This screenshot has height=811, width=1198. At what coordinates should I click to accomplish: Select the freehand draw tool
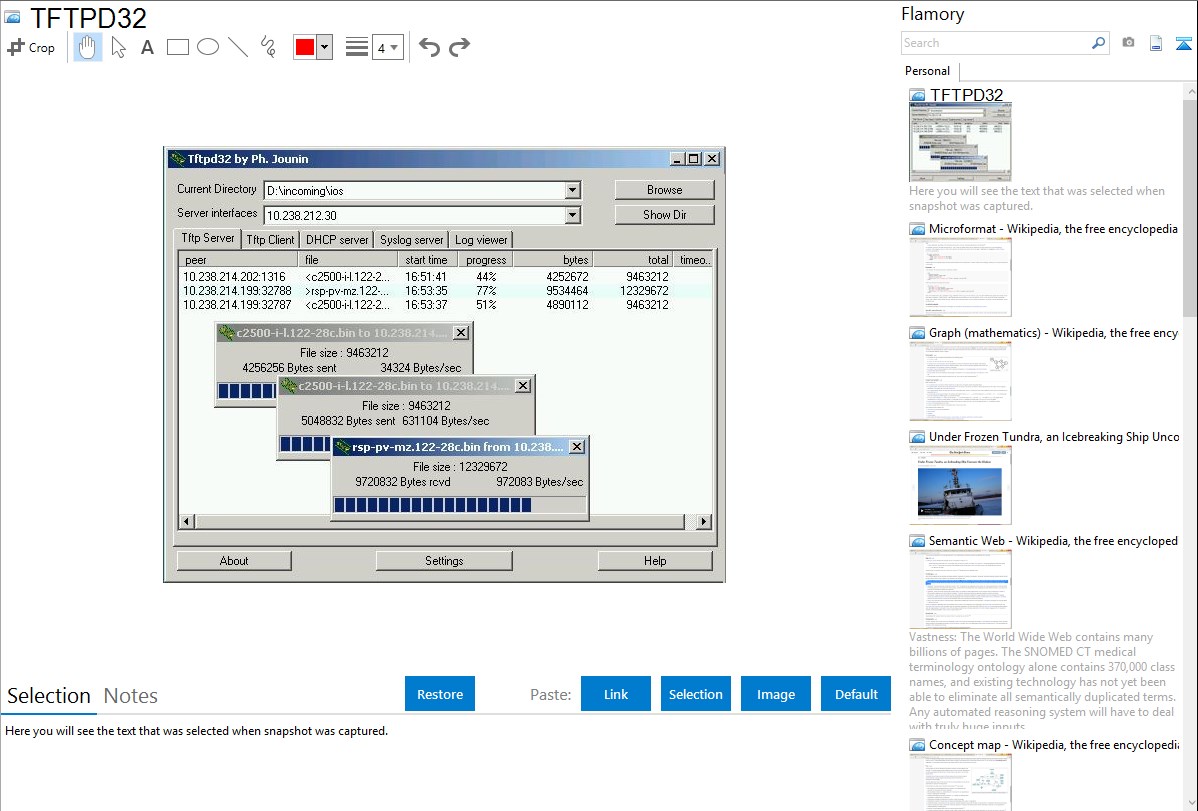point(268,47)
